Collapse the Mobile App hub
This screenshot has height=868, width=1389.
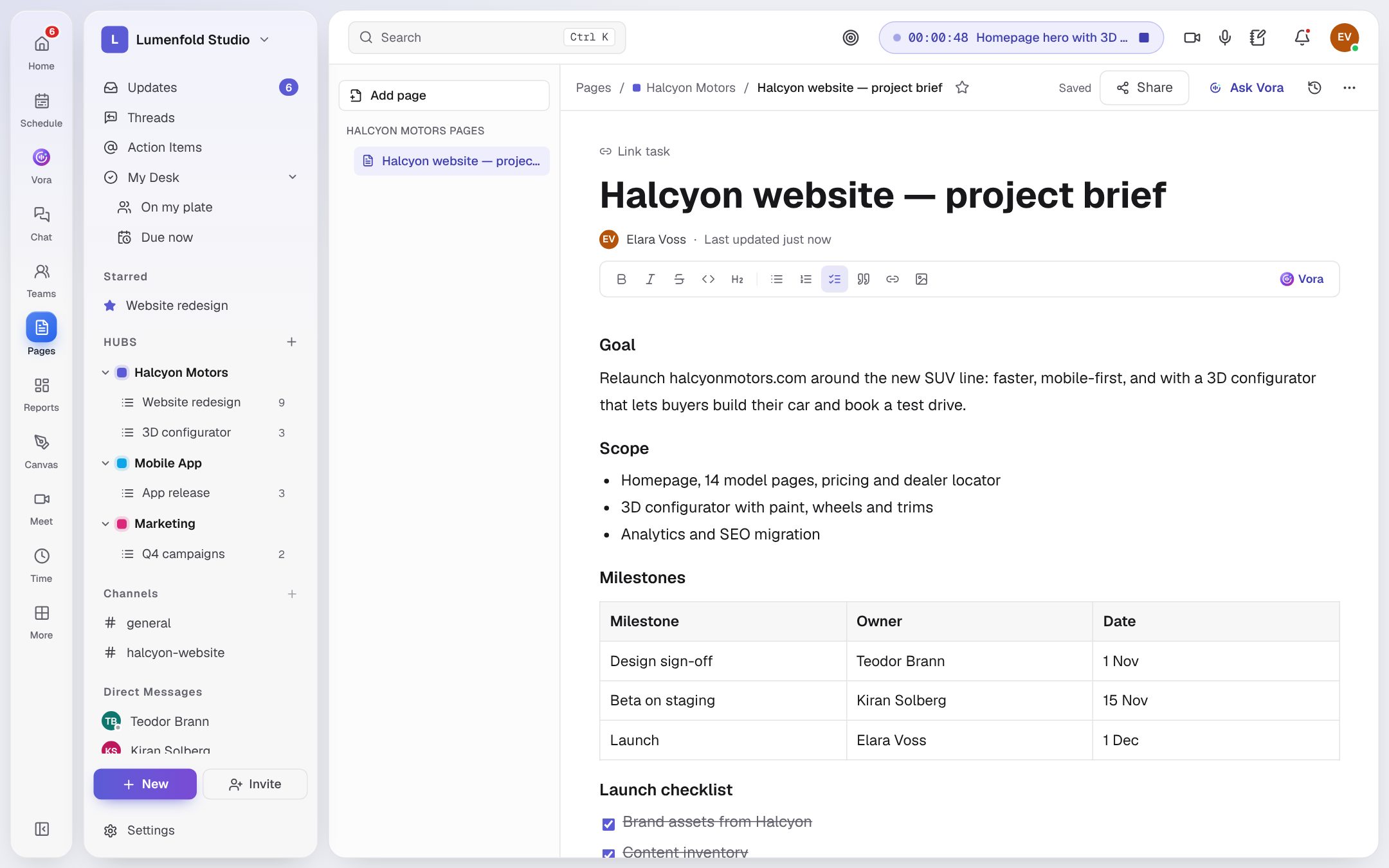[x=105, y=463]
